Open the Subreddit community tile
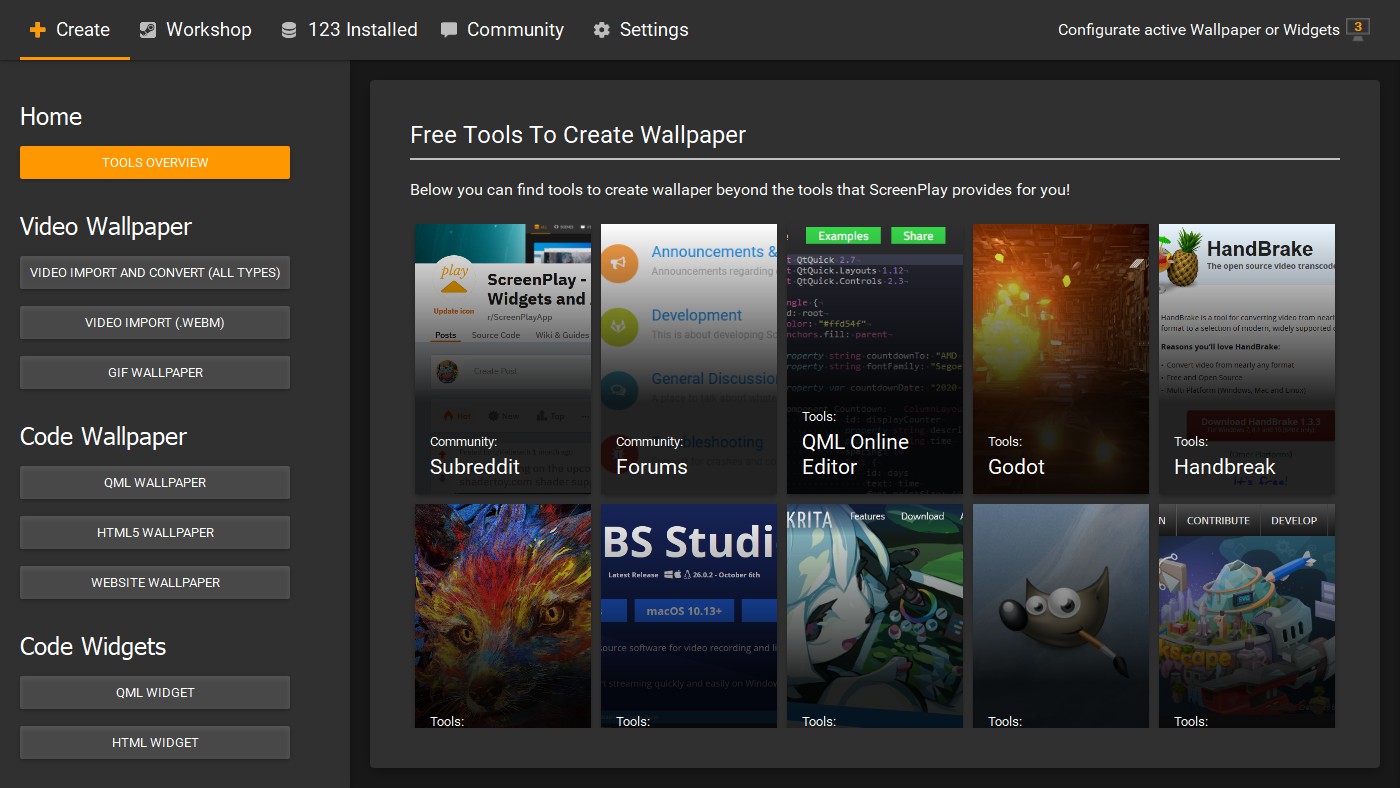 (x=503, y=359)
